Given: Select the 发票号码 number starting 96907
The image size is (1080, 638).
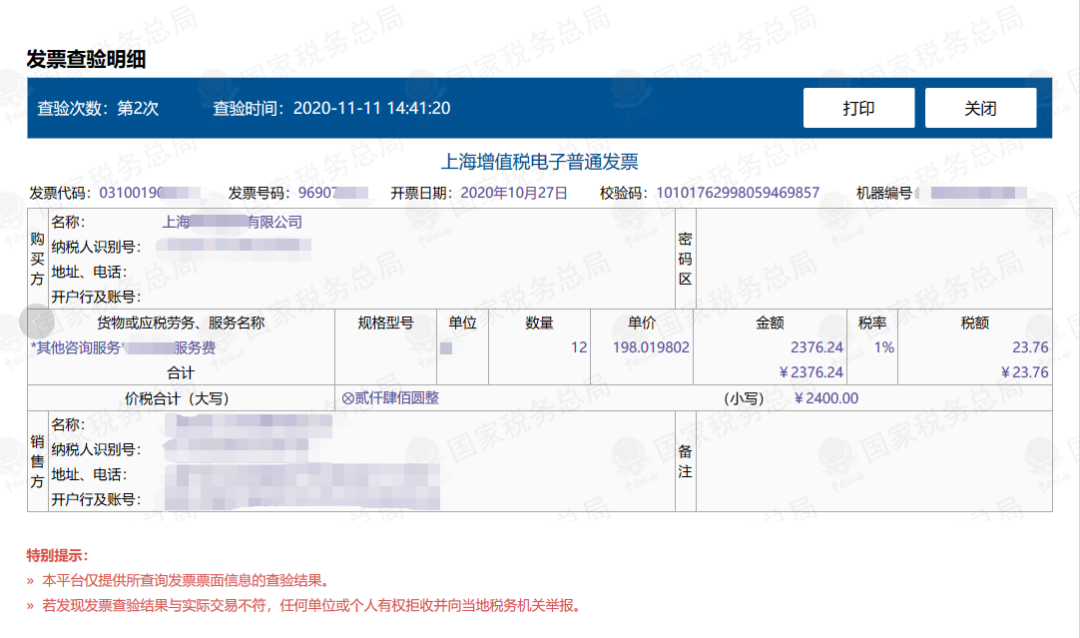Looking at the screenshot, I should [x=330, y=193].
